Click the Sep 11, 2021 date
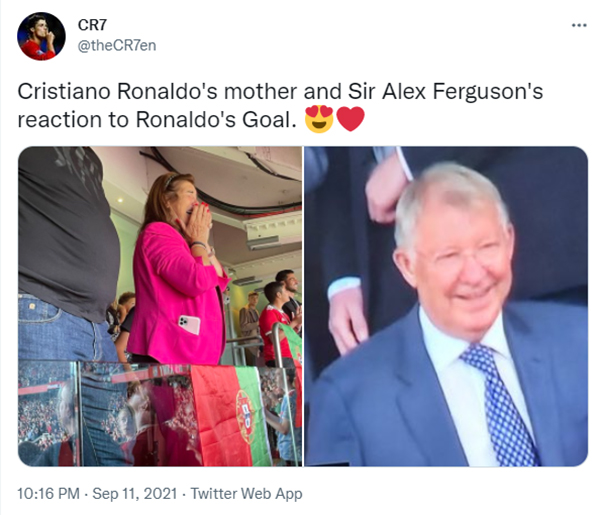 coord(135,494)
